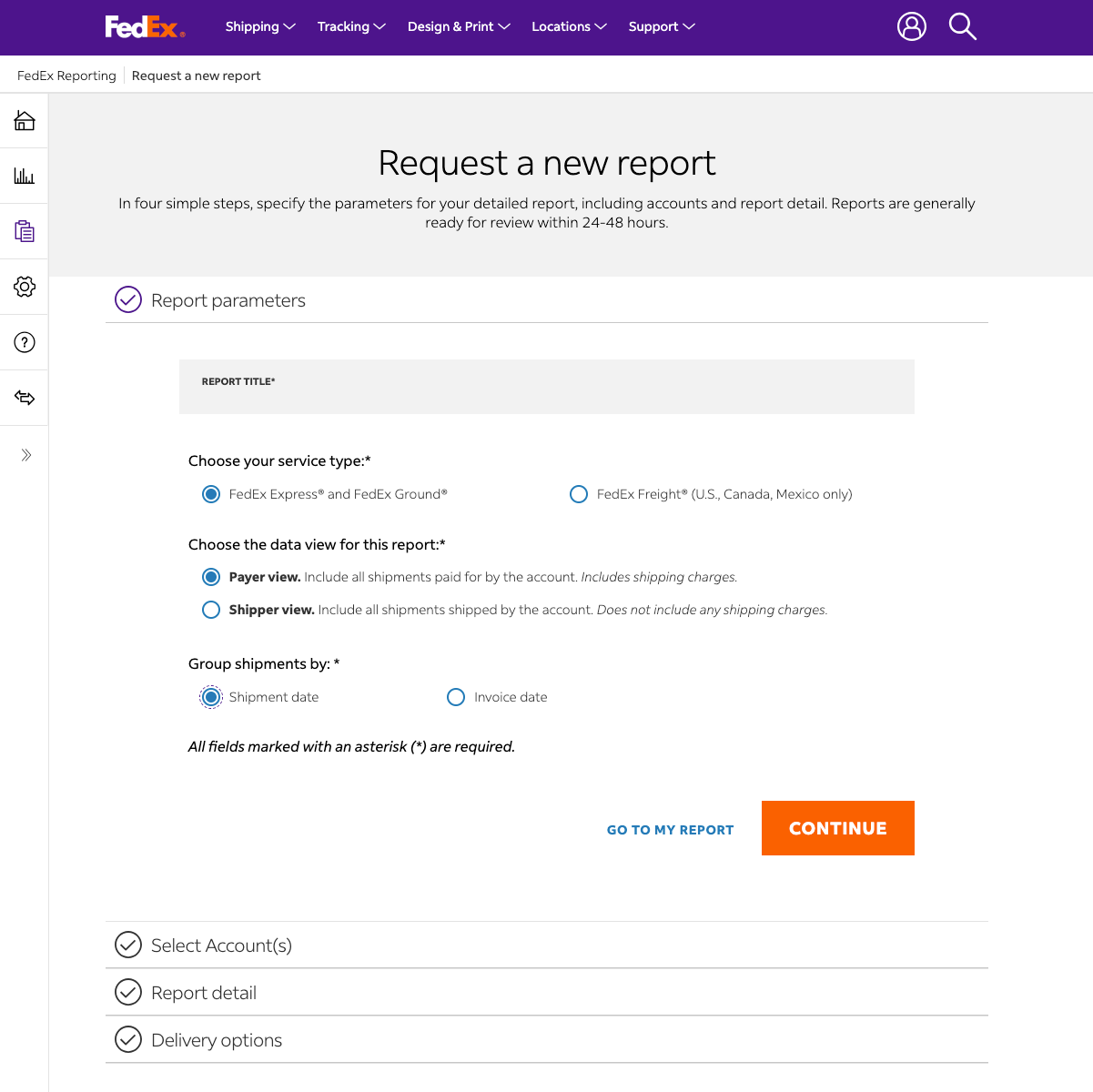Image resolution: width=1093 pixels, height=1092 pixels.
Task: Open the Locations dropdown menu
Action: (x=569, y=26)
